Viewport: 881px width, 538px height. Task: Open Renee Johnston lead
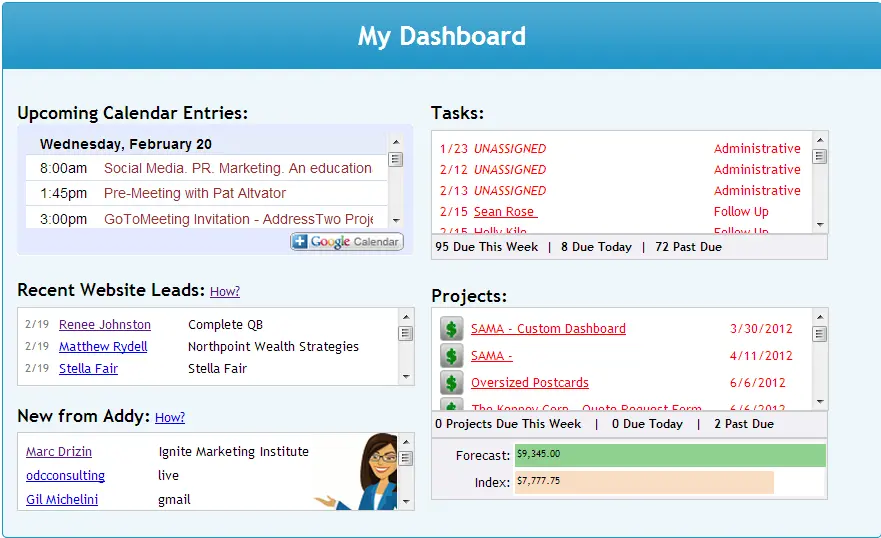[105, 325]
